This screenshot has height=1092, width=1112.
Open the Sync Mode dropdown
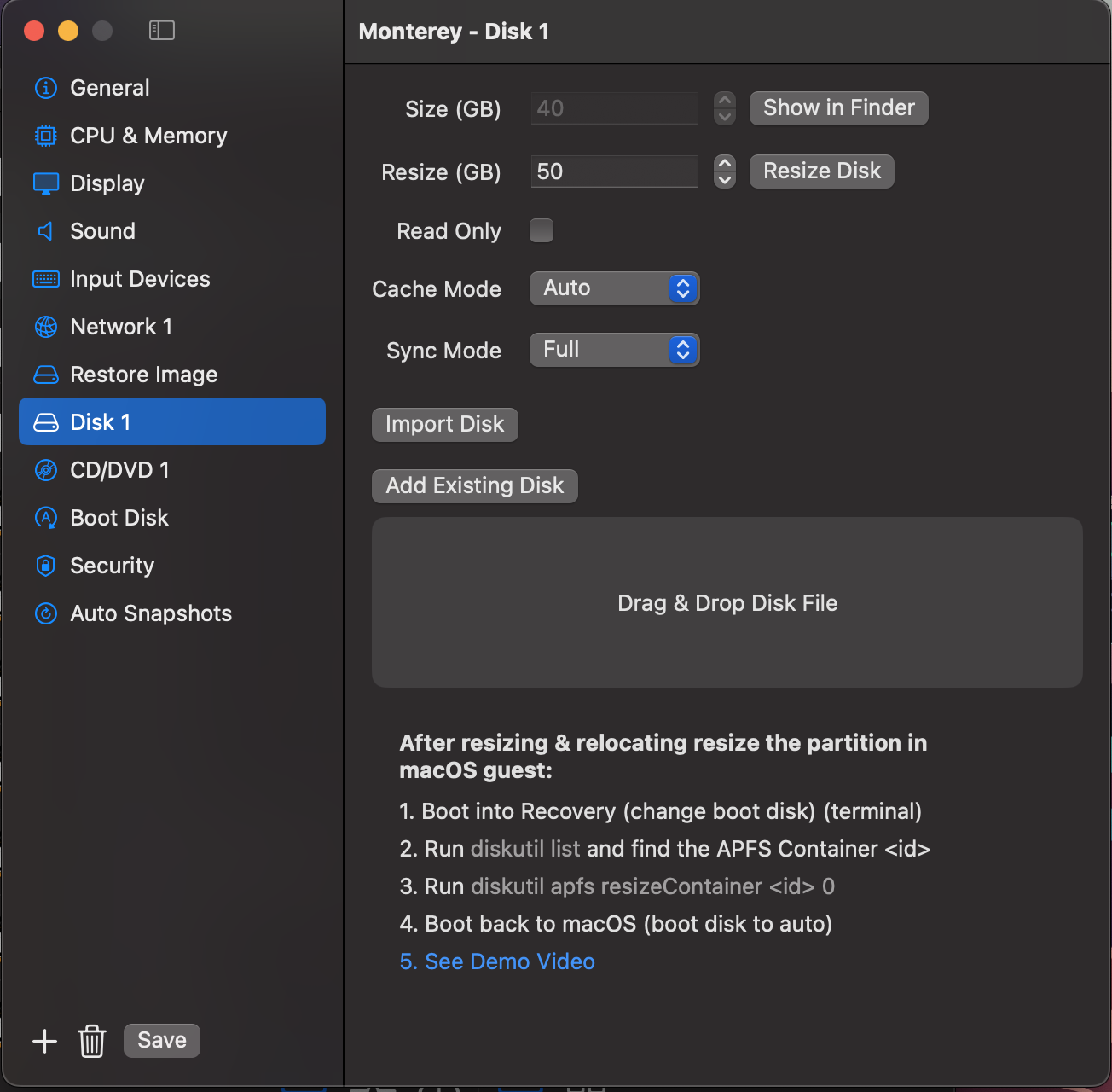tap(615, 350)
